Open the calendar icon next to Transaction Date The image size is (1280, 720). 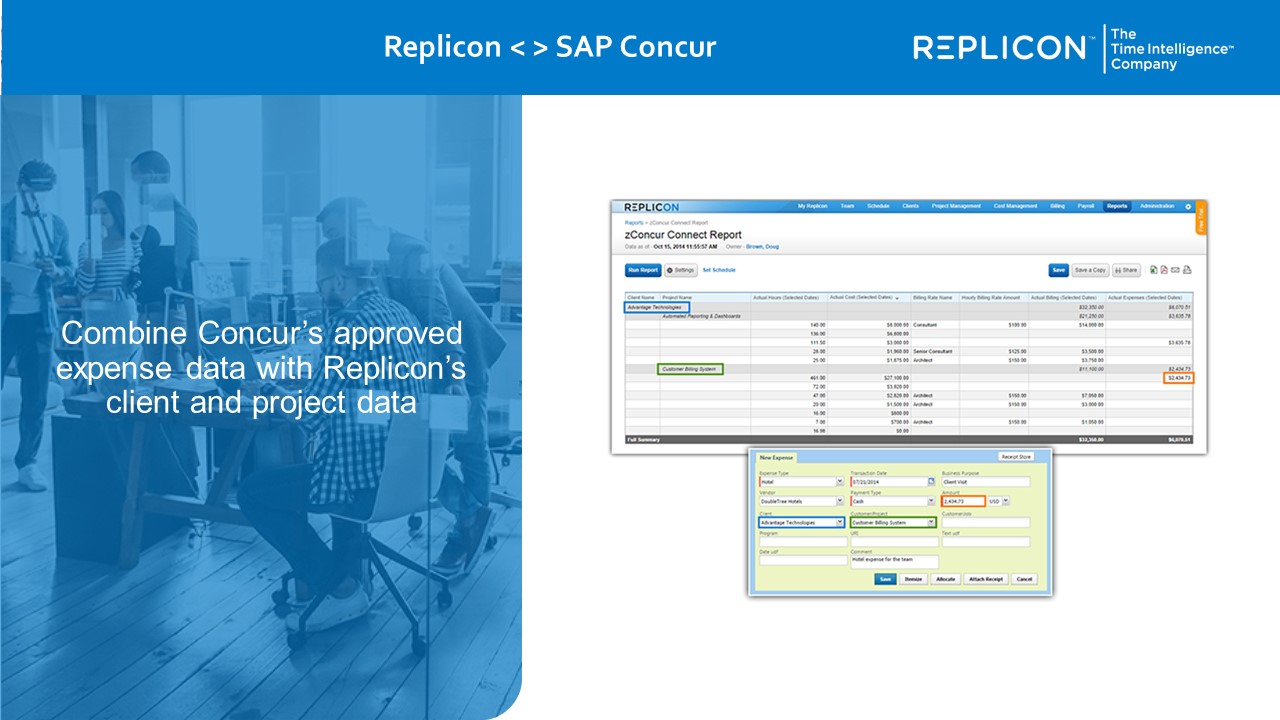(931, 481)
